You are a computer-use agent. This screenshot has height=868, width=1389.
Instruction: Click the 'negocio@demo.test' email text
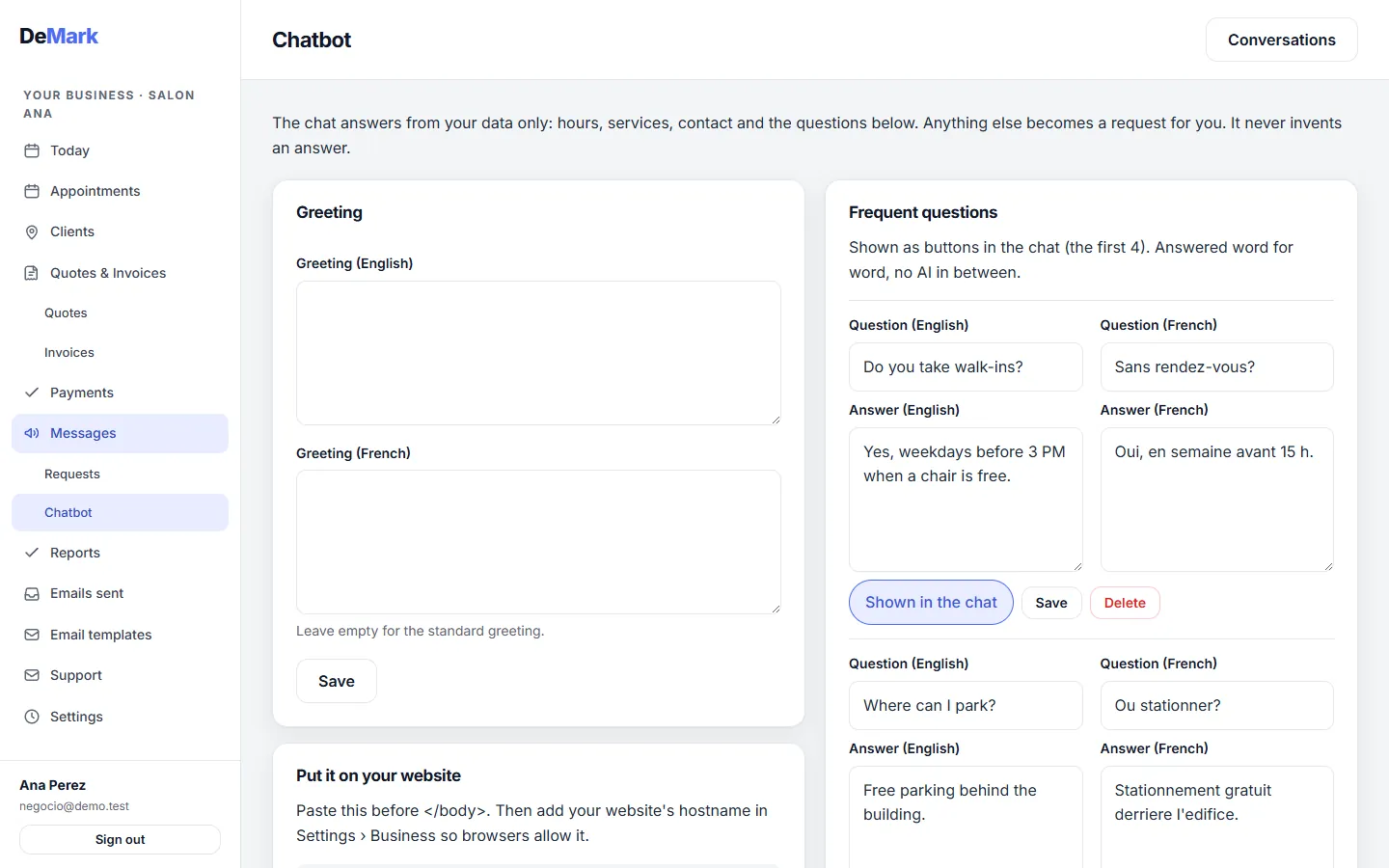click(x=74, y=806)
